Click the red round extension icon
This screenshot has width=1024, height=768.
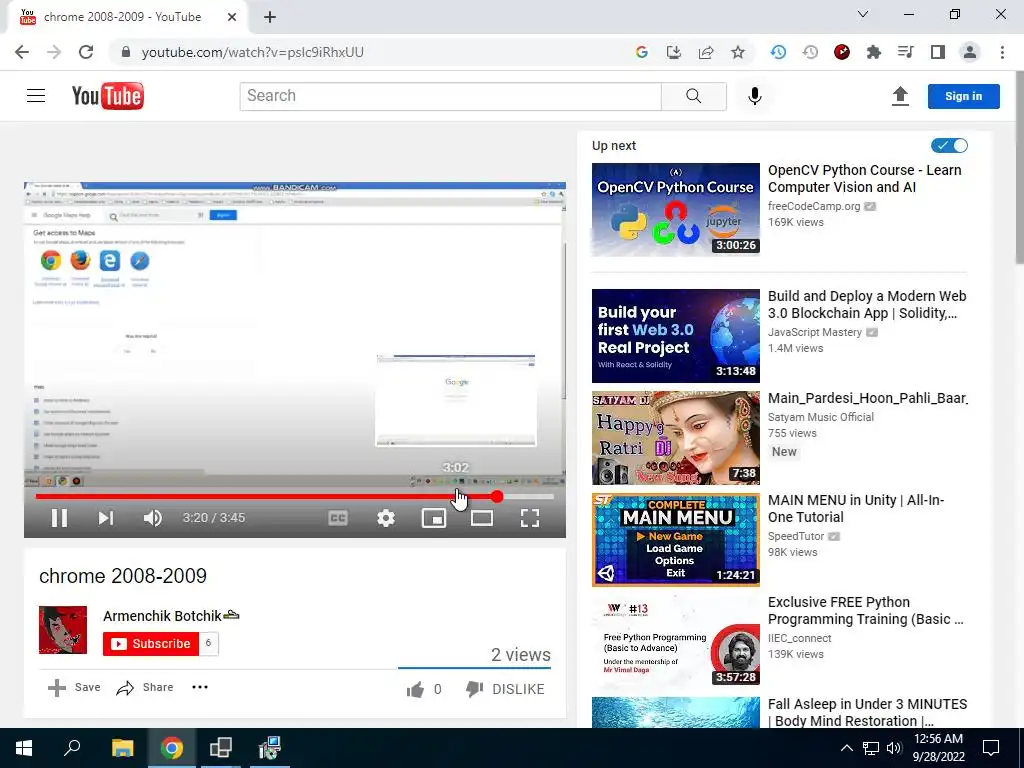842,52
